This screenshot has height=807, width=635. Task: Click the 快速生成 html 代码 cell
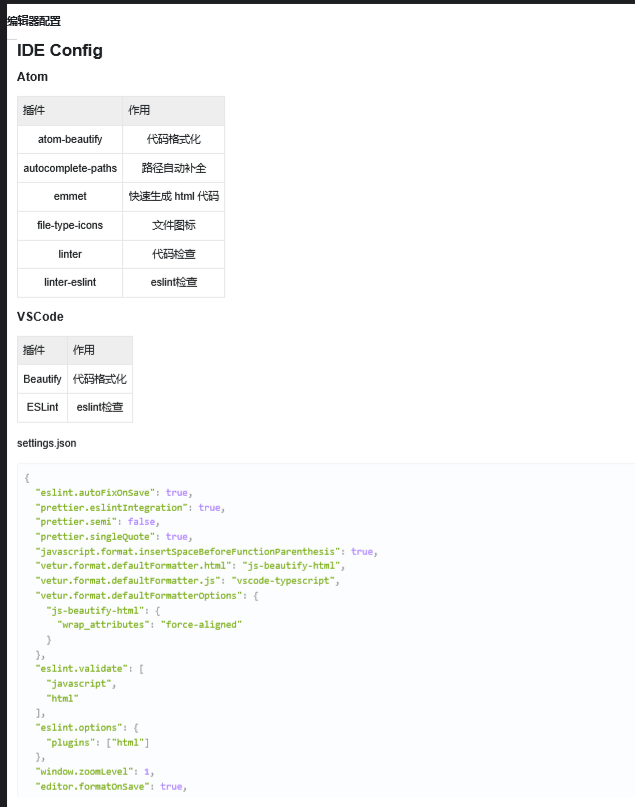(174, 197)
